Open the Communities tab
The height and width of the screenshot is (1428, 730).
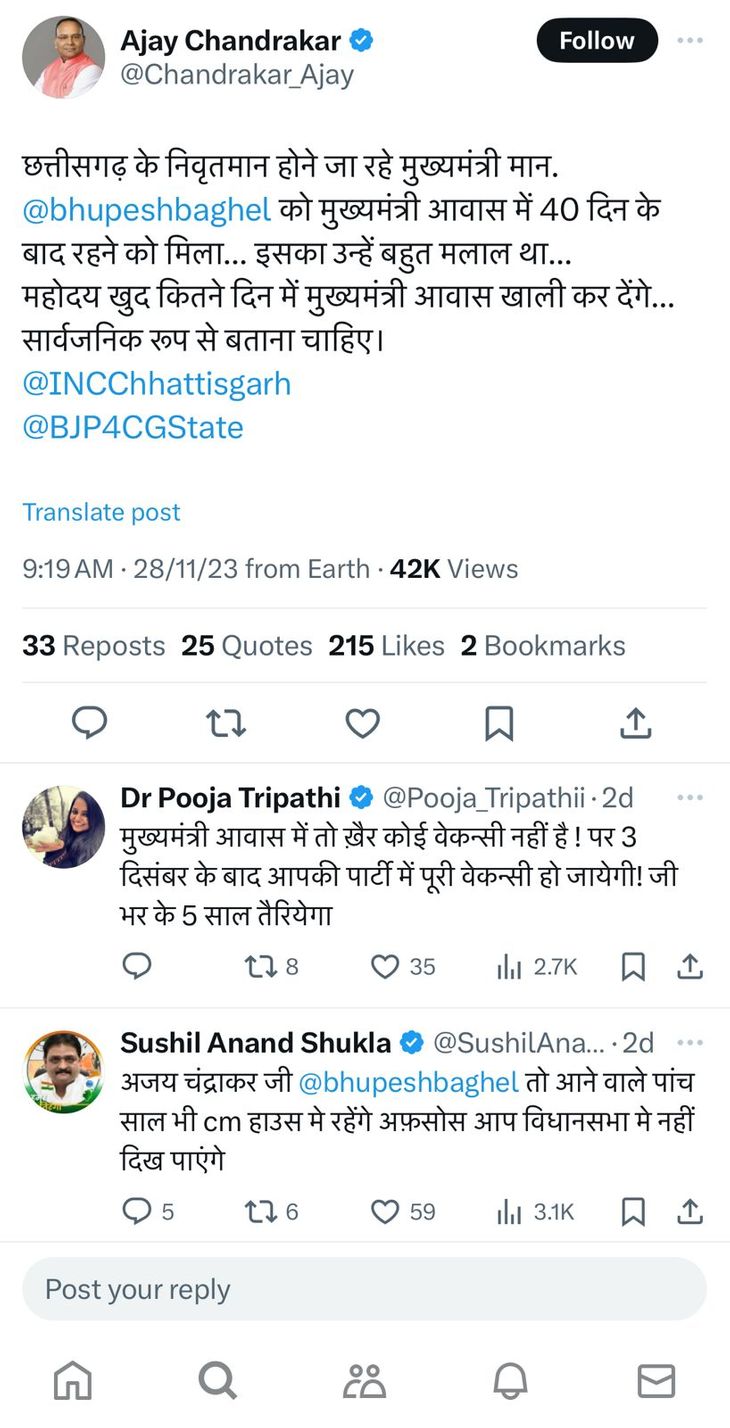point(364,1381)
